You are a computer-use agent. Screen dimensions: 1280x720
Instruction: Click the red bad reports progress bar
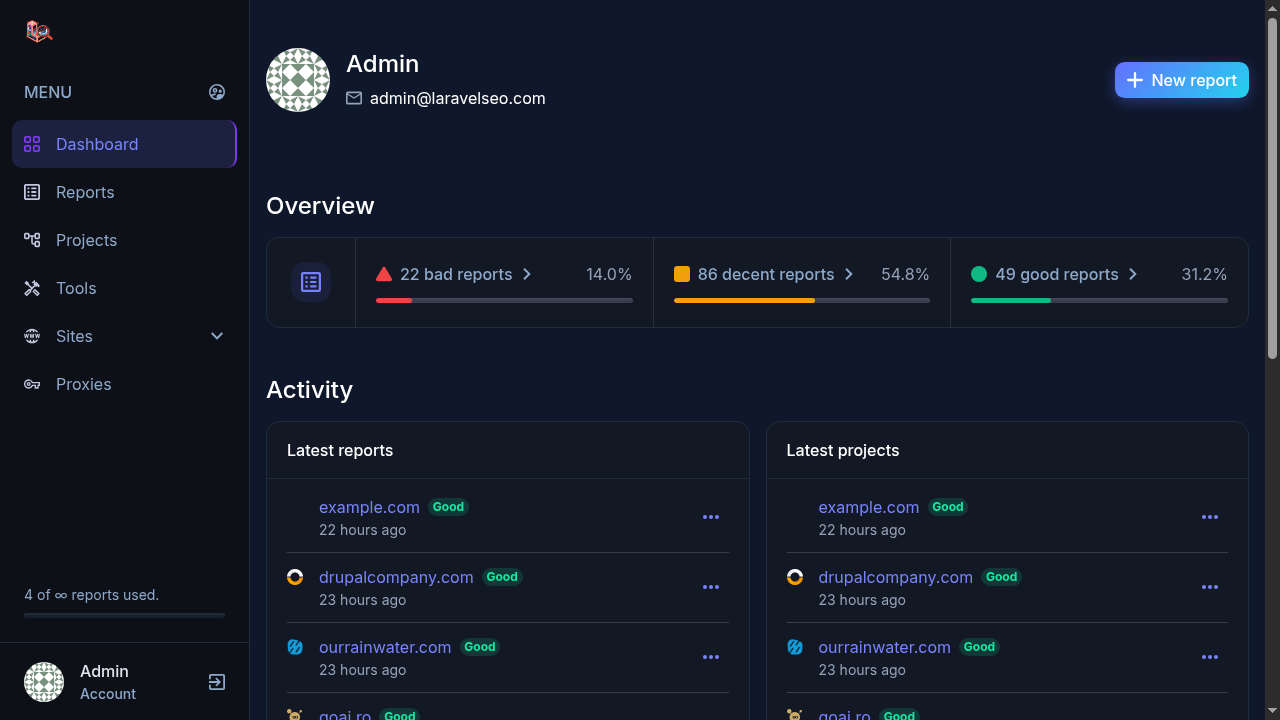tap(504, 300)
